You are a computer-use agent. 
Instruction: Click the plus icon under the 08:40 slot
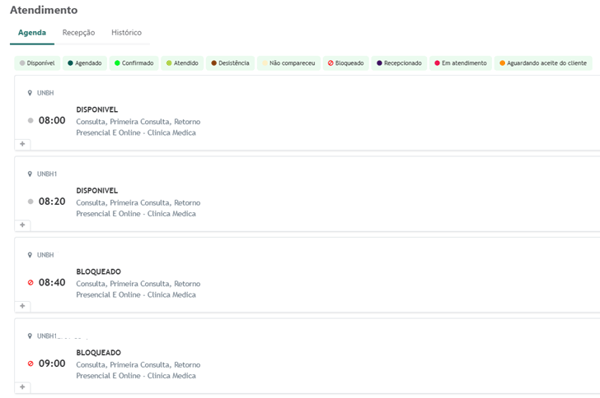(x=22, y=306)
